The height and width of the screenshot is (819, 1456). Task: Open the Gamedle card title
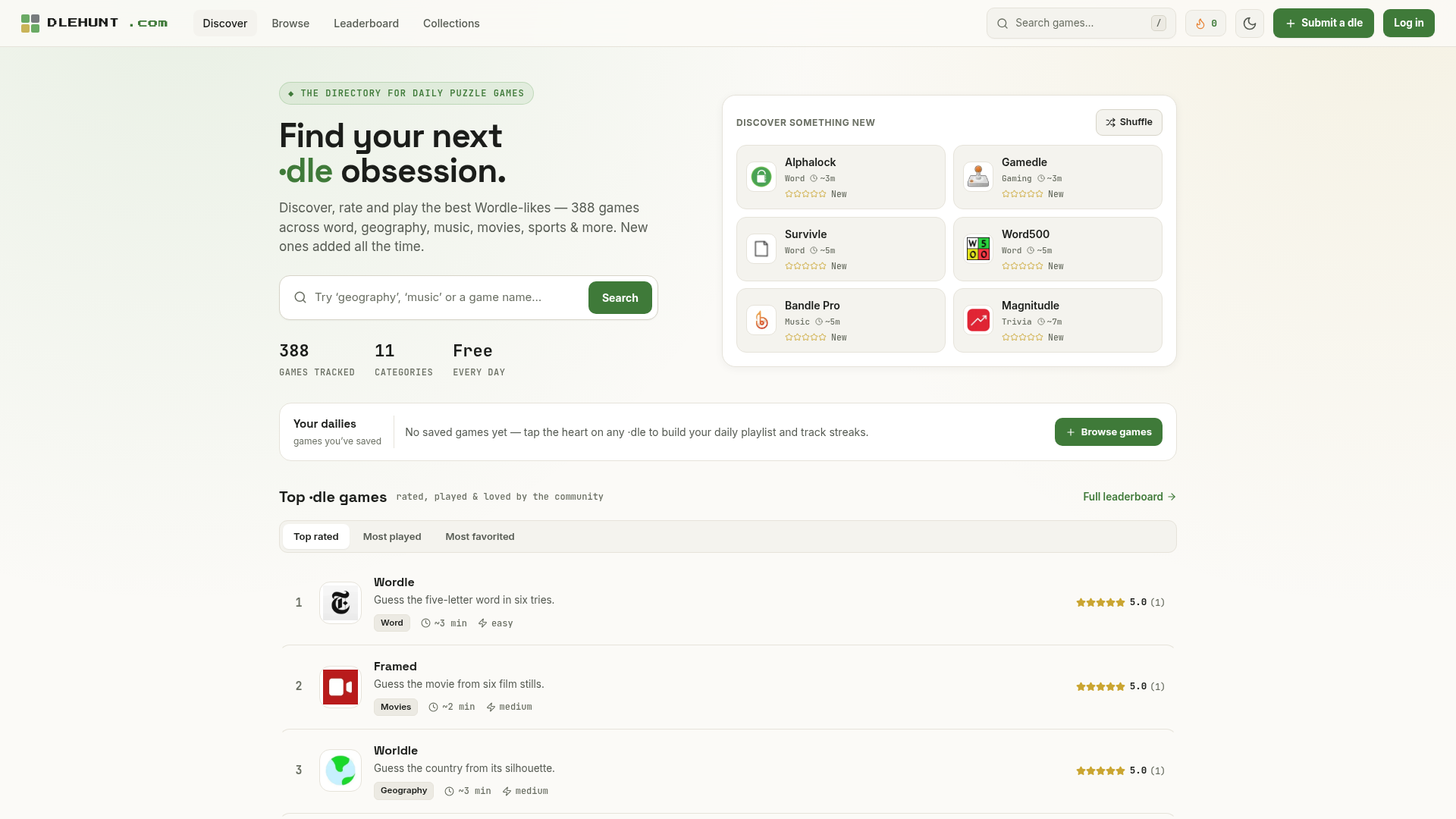click(1025, 162)
